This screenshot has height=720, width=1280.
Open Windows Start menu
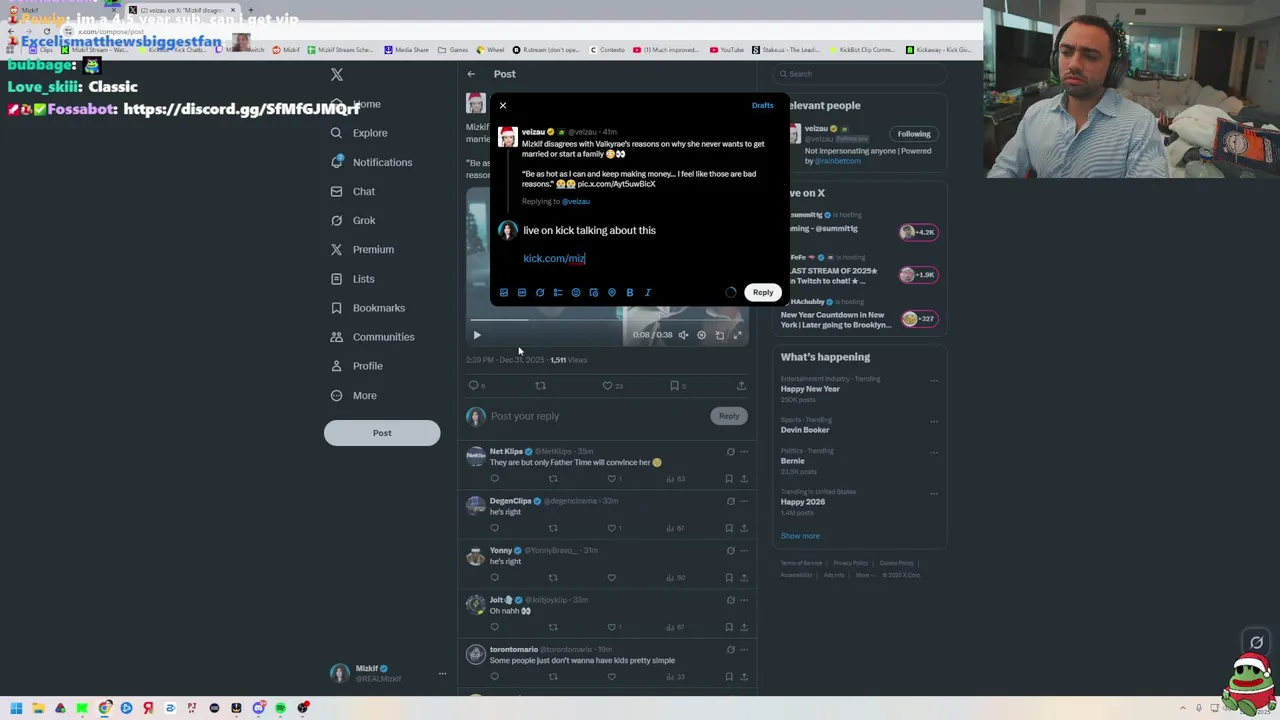16,708
